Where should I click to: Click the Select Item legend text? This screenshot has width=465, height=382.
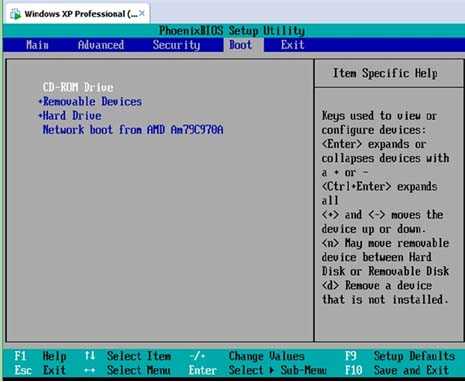click(139, 356)
